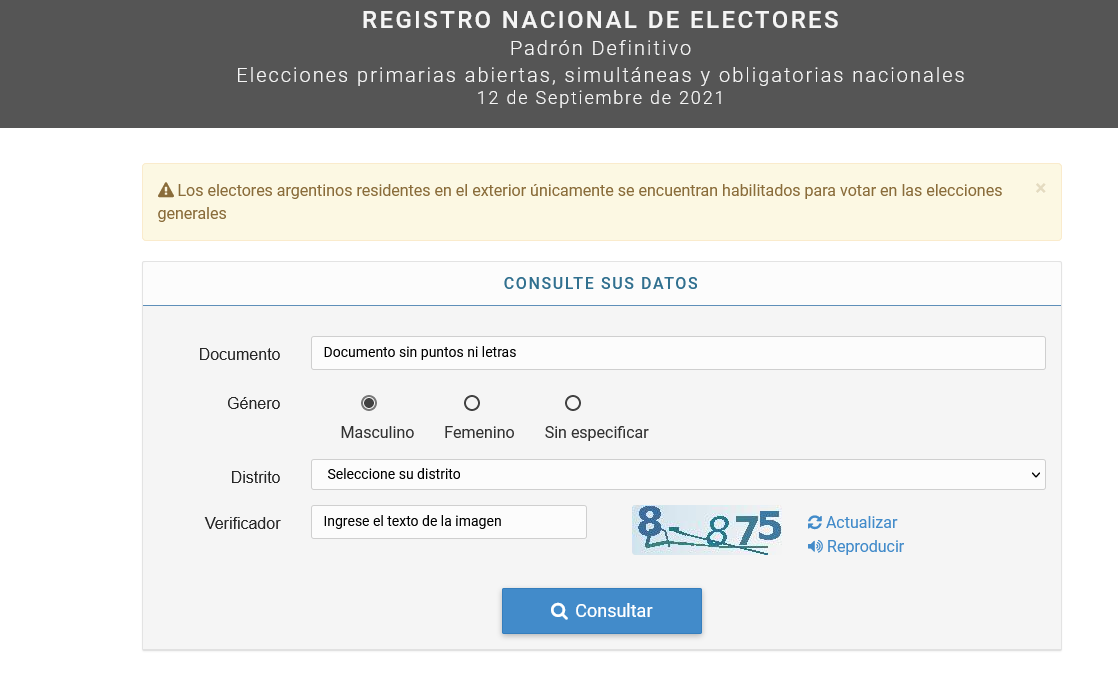
Task: Click the warning triangle icon in alert
Action: (x=165, y=190)
